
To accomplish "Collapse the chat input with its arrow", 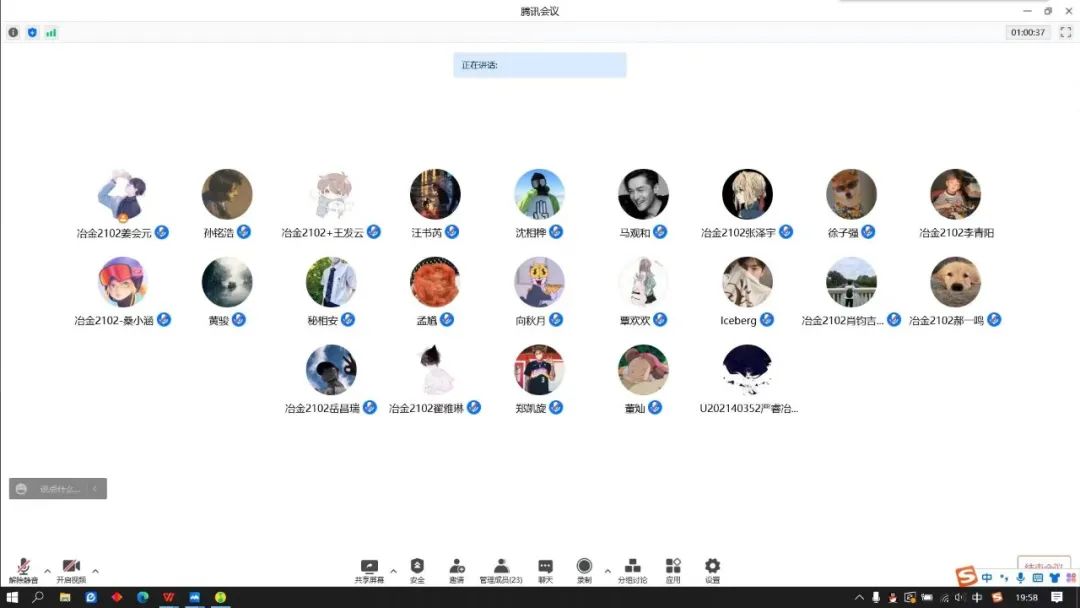I will 95,489.
